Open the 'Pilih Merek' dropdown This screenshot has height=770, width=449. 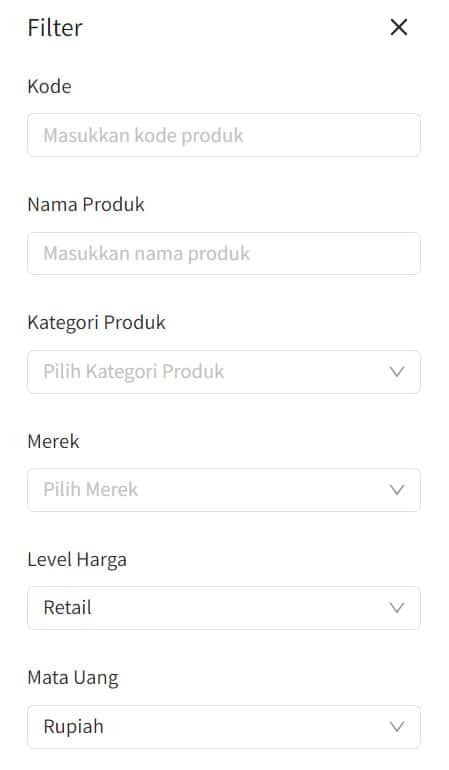point(224,490)
